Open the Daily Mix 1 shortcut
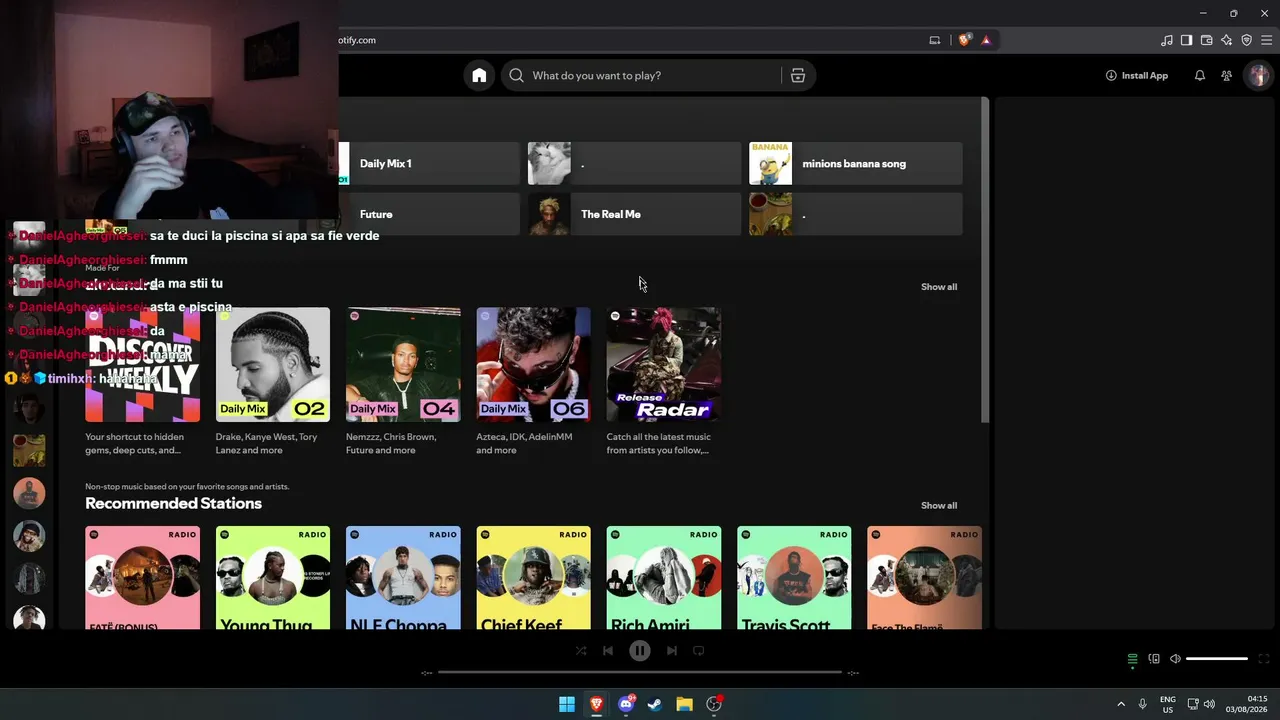The height and width of the screenshot is (720, 1280). [x=429, y=163]
